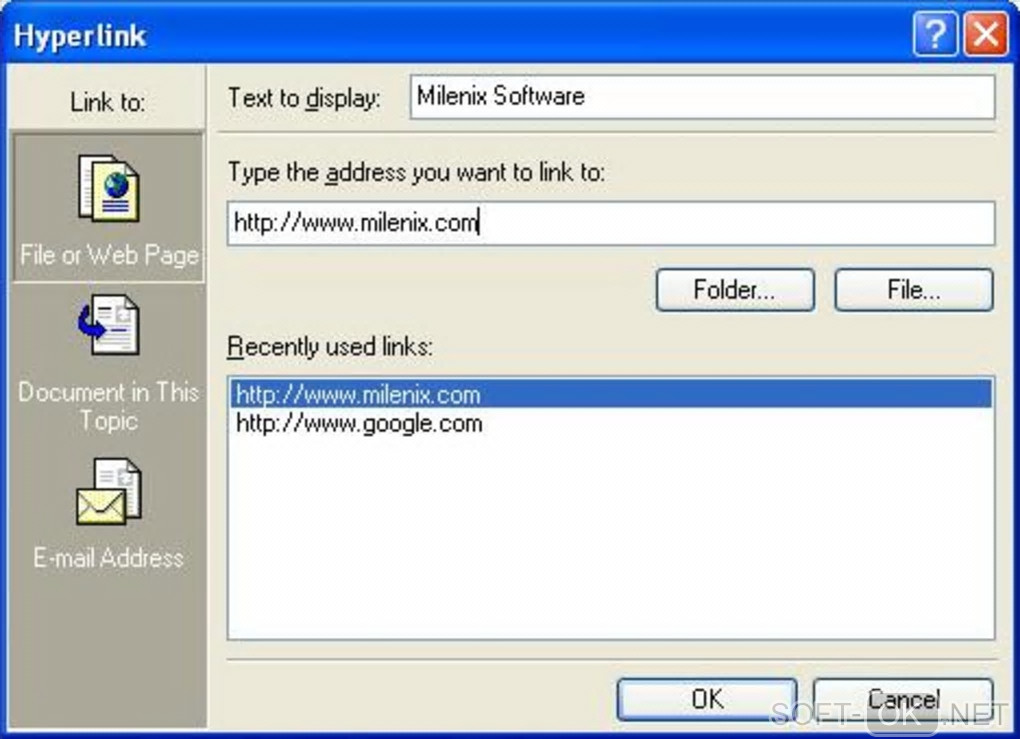Viewport: 1020px width, 739px height.
Task: Open the Folder... browse button
Action: tap(735, 289)
